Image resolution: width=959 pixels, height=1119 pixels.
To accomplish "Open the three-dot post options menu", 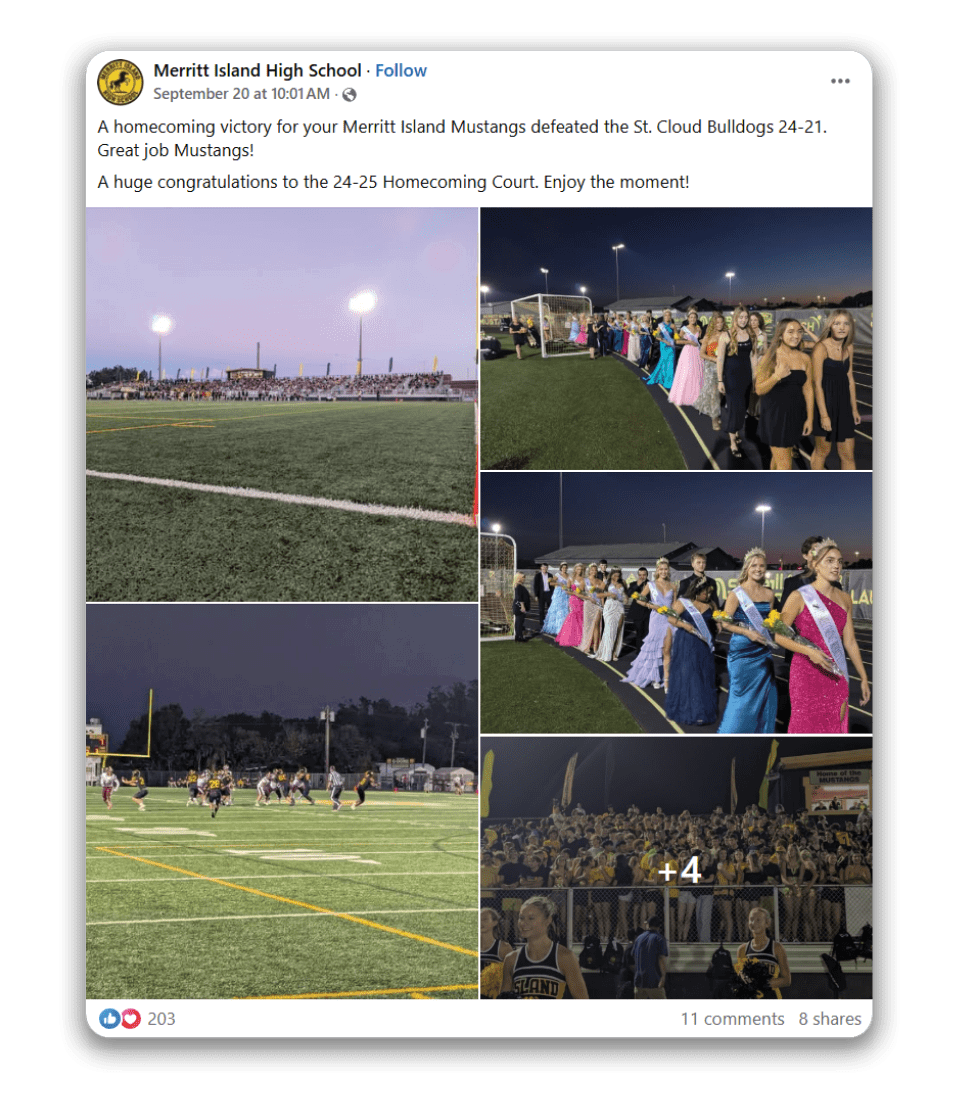I will tap(840, 81).
